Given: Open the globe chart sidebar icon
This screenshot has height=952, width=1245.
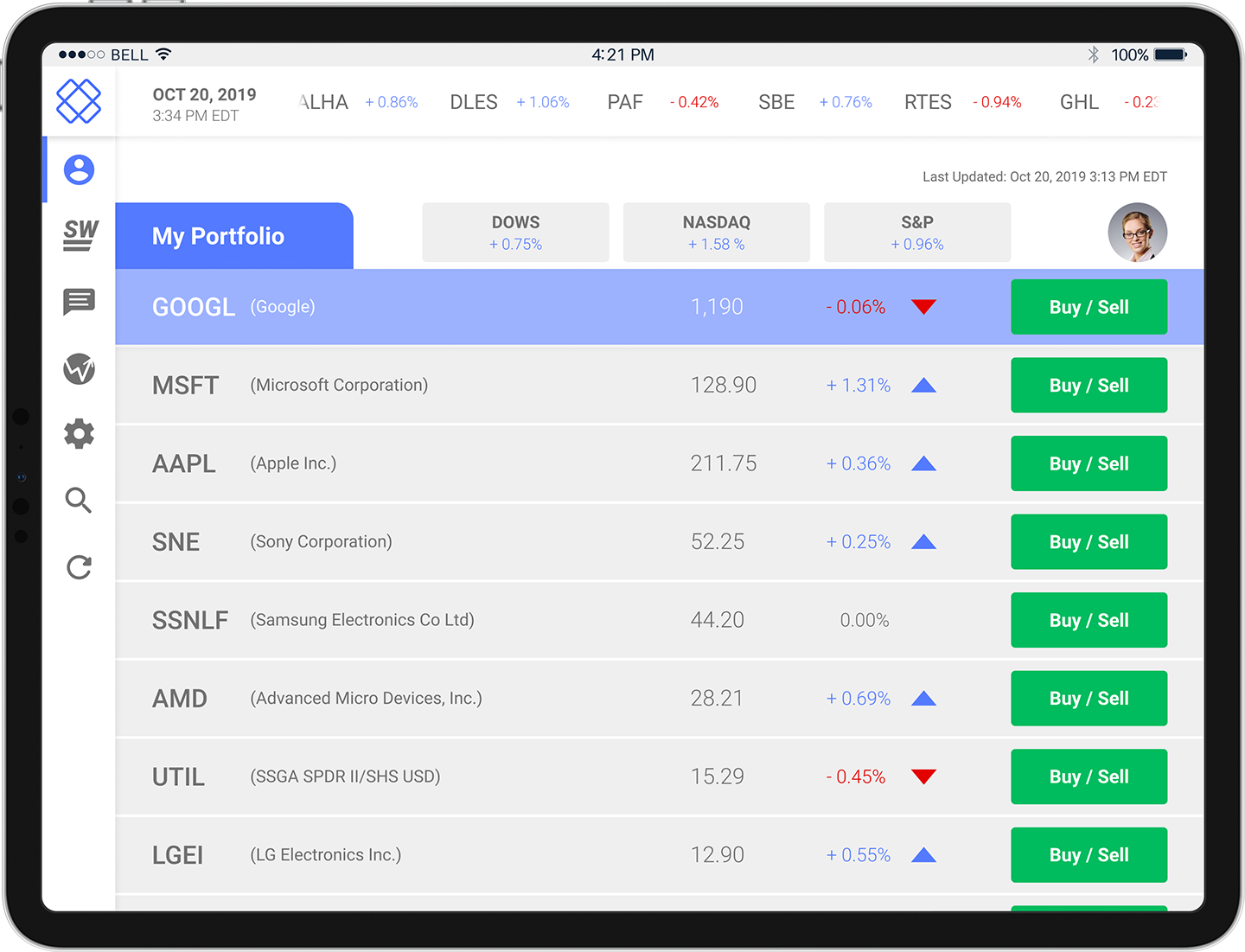Looking at the screenshot, I should point(79,369).
